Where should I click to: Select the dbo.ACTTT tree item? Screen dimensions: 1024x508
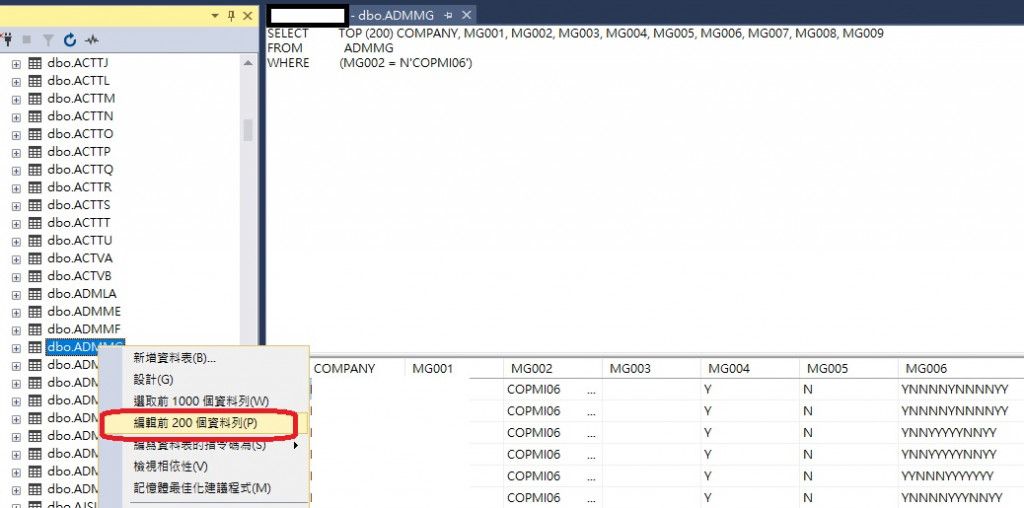[x=79, y=223]
